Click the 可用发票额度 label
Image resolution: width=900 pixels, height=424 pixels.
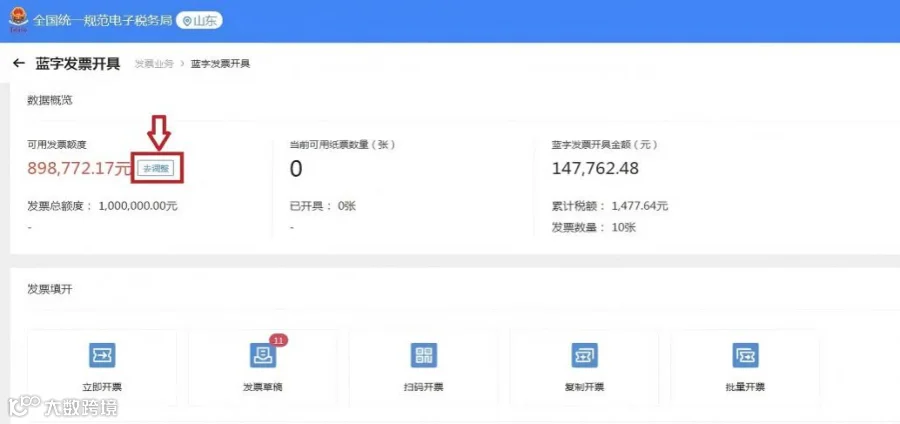click(57, 145)
